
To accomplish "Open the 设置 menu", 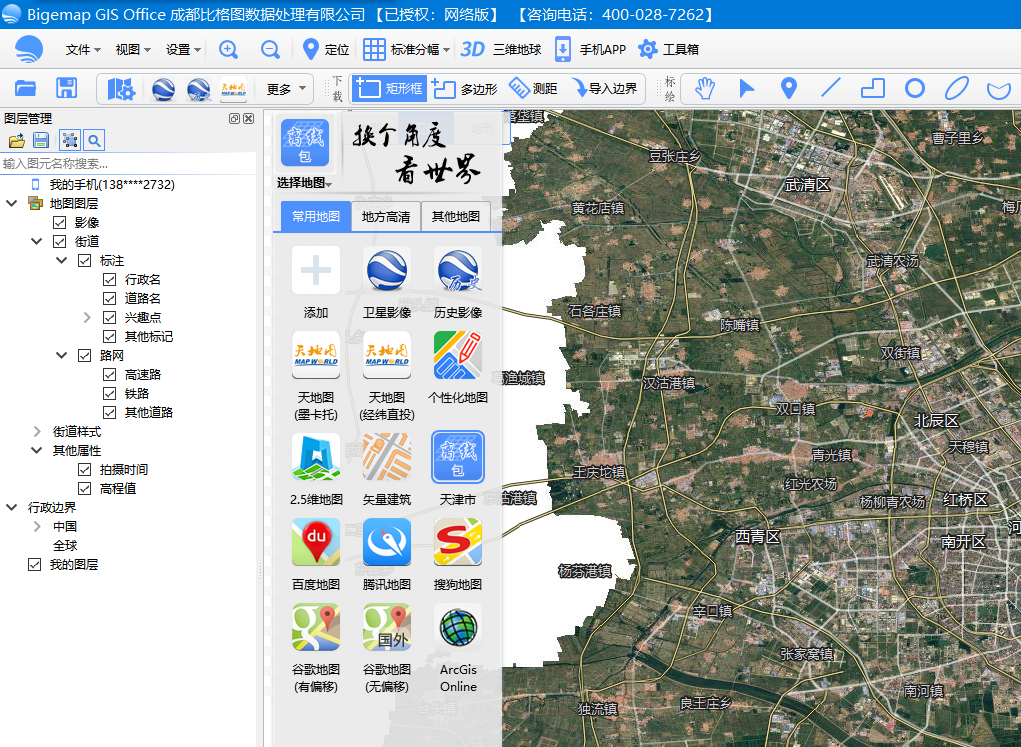I will coord(183,49).
